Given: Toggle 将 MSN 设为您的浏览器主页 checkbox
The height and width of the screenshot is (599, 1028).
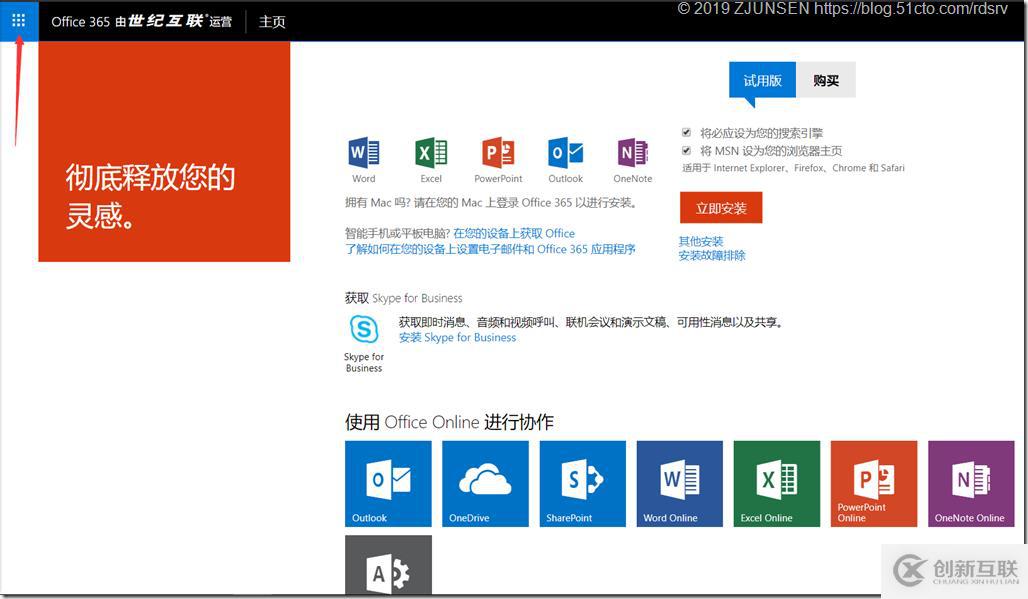Looking at the screenshot, I should [x=686, y=150].
